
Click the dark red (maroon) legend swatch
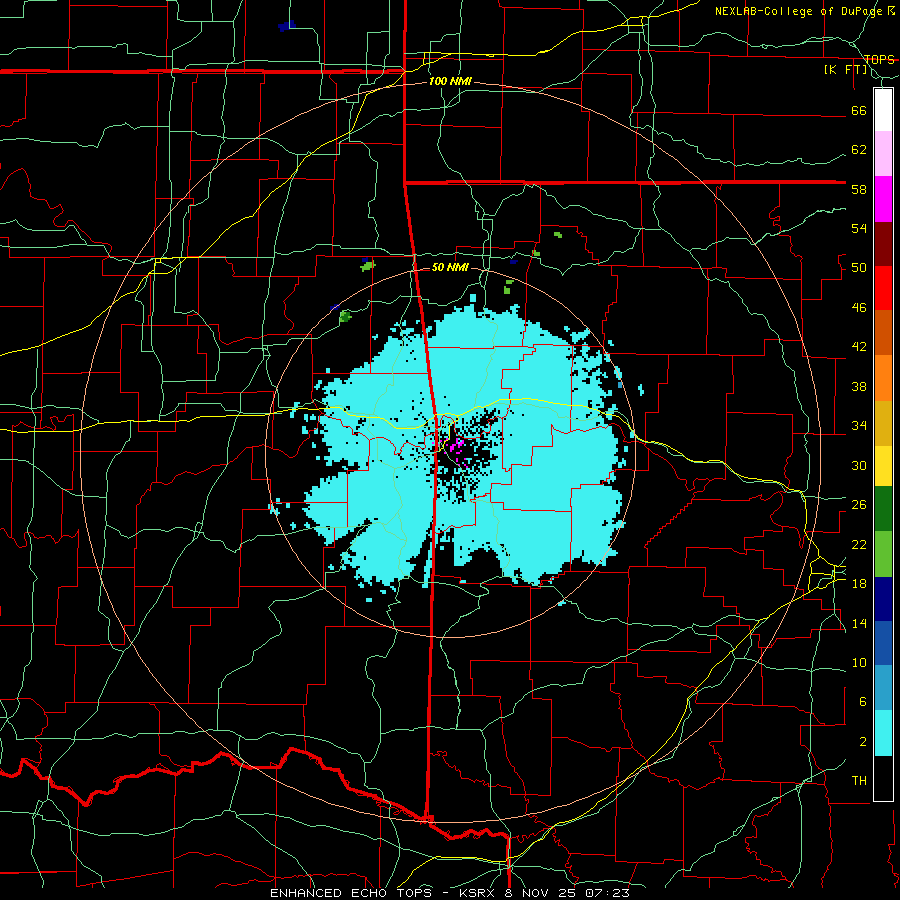point(883,244)
